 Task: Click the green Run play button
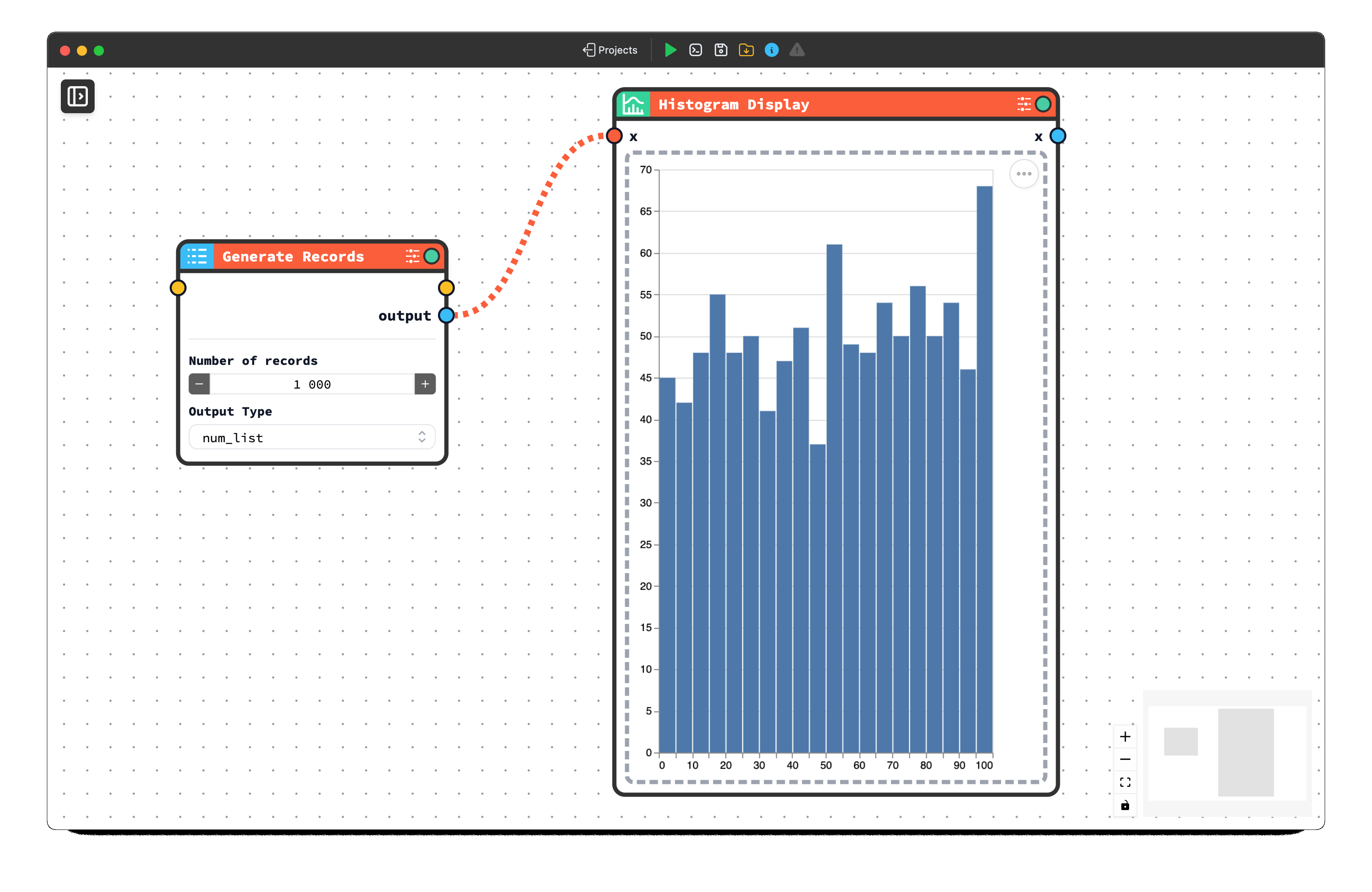click(x=670, y=50)
